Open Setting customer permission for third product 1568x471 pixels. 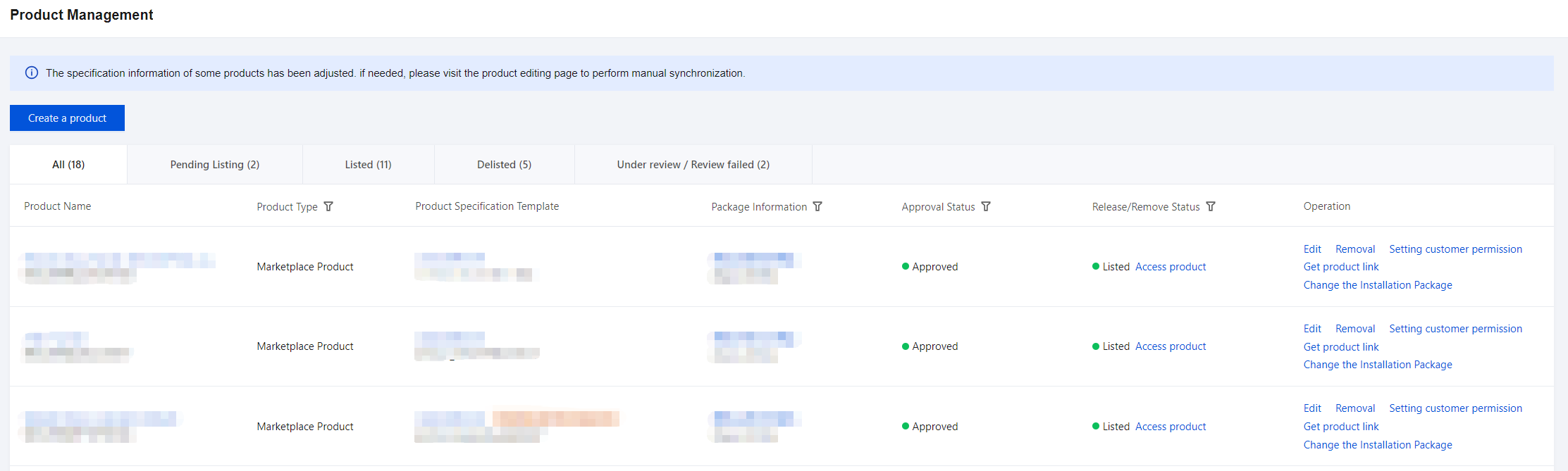(x=1455, y=408)
